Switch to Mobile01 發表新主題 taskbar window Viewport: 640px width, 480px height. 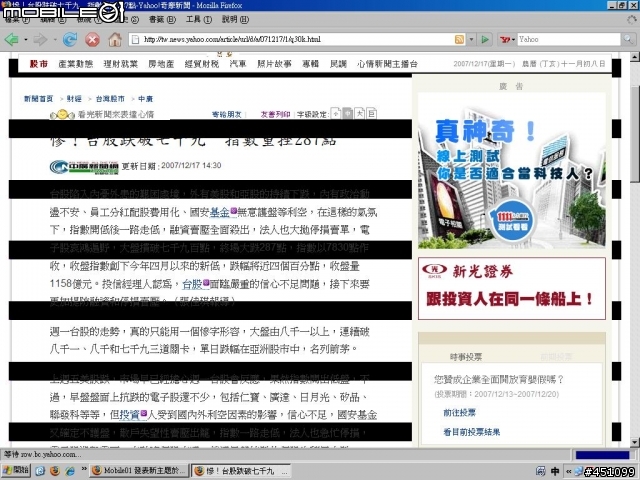140,471
